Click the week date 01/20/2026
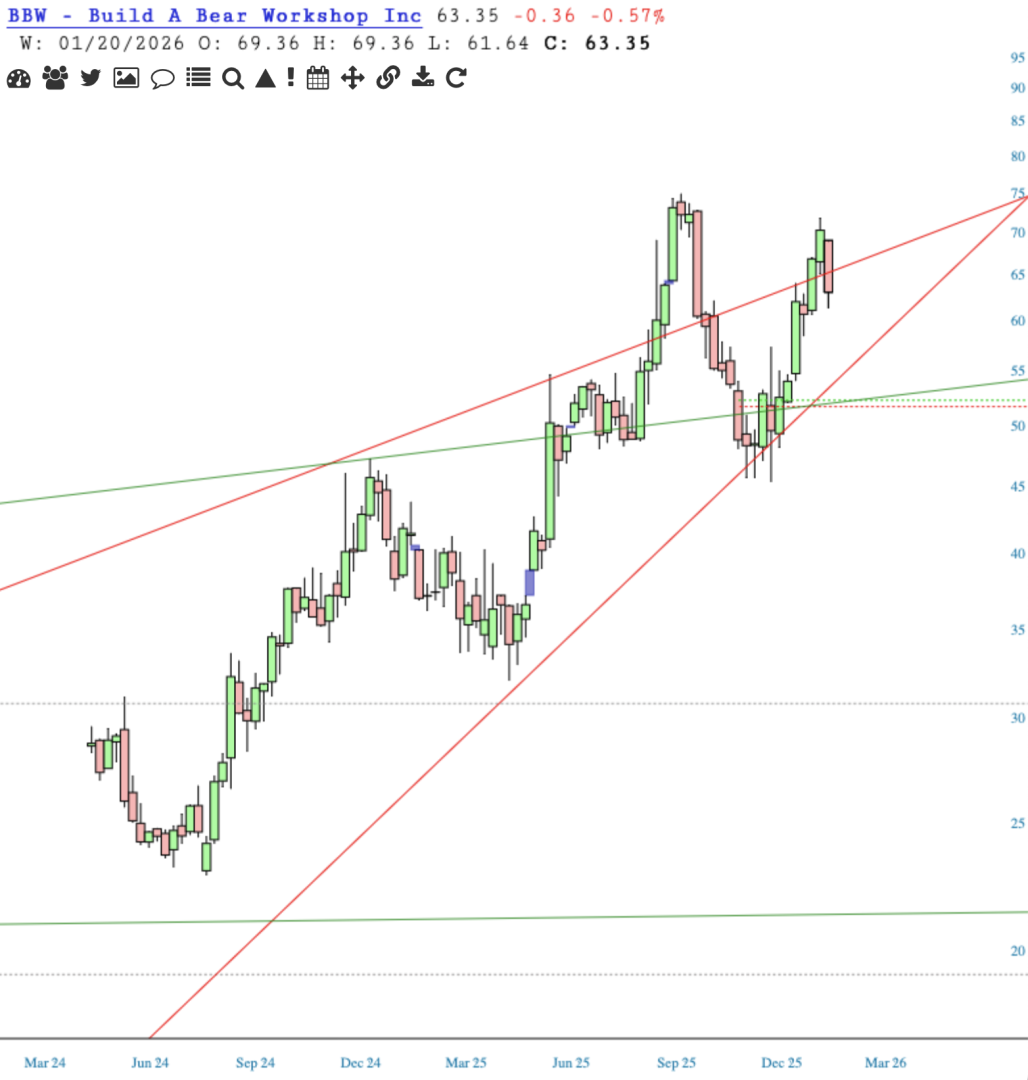1028x1080 pixels. click(121, 43)
